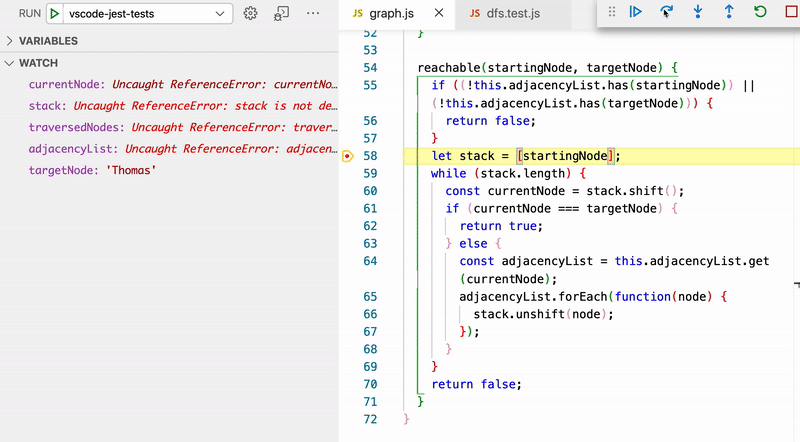Viewport: 800px width, 442px height.
Task: Continue debugging execution
Action: [x=635, y=12]
